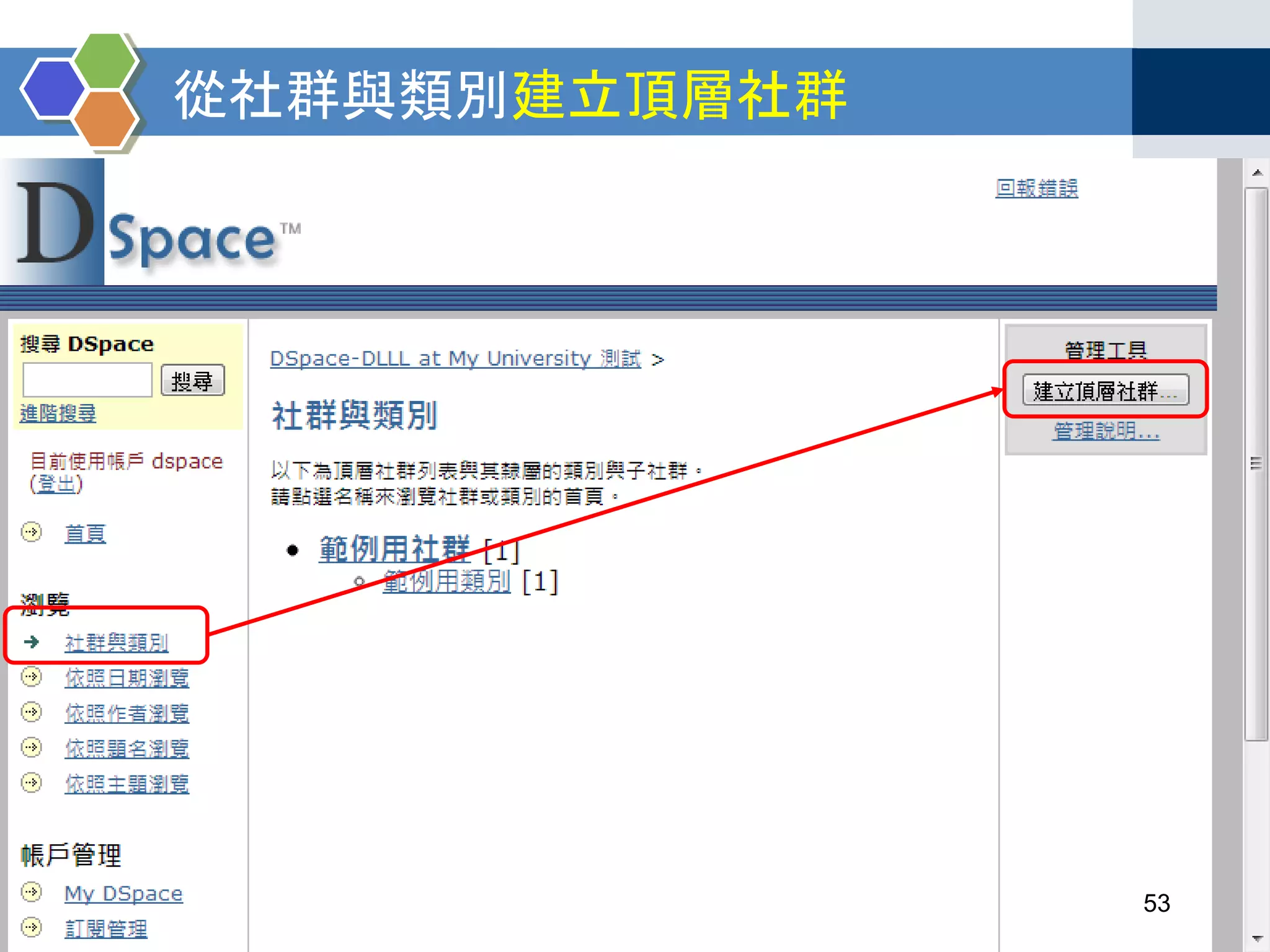
Task: Browse by author via 依照作者瀏覽
Action: [x=127, y=713]
